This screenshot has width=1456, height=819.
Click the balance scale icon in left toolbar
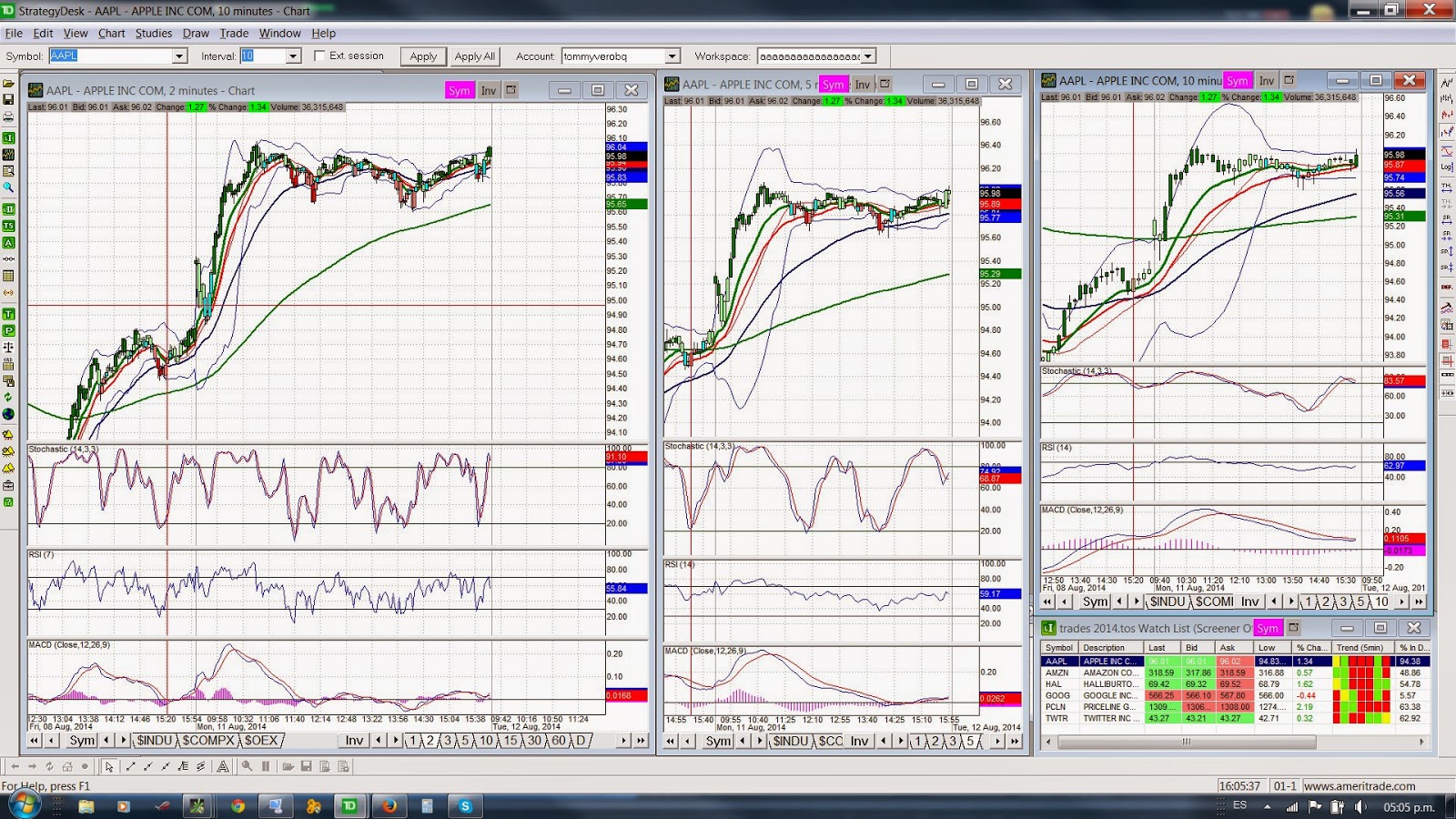[x=8, y=347]
